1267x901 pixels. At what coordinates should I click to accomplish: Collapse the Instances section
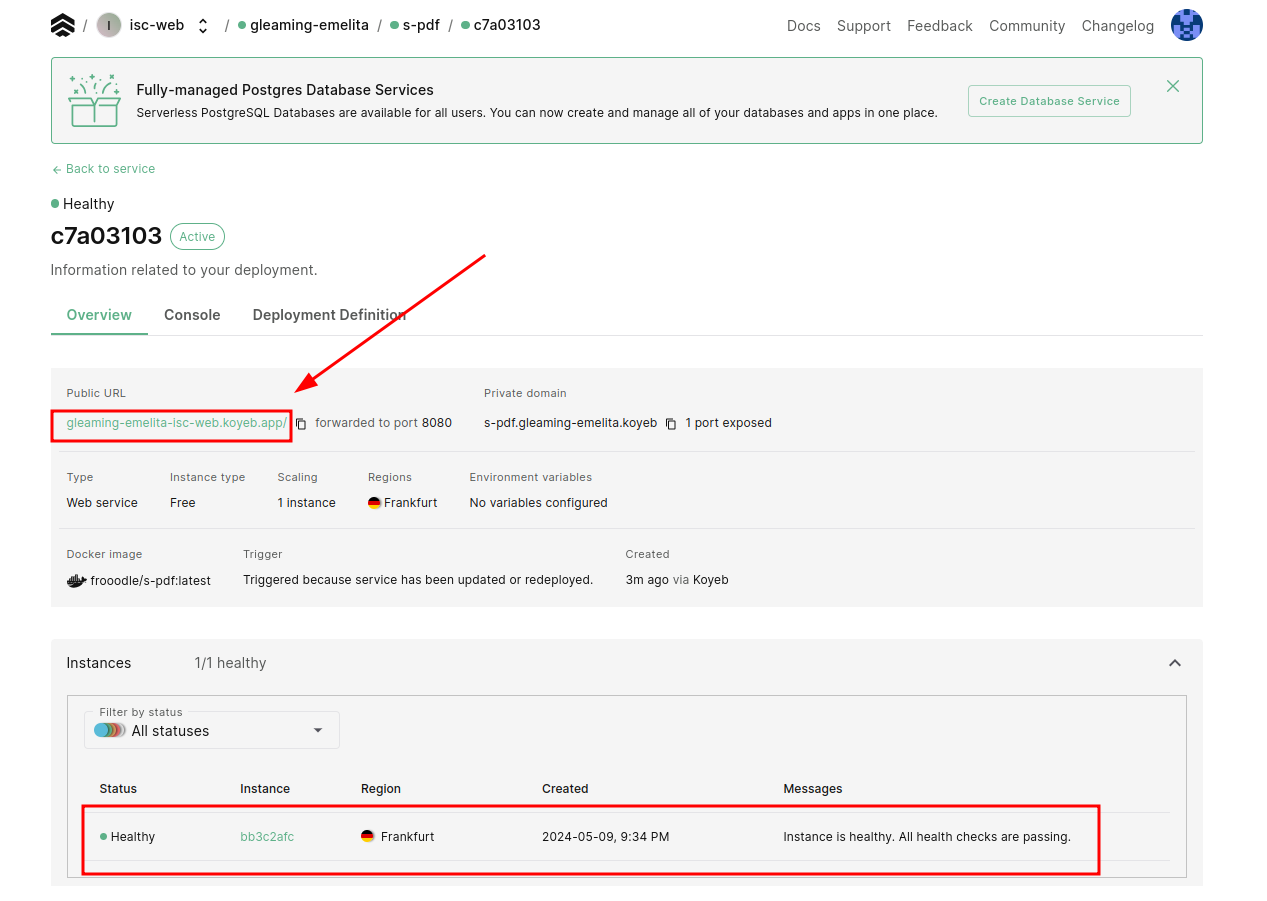[1175, 663]
